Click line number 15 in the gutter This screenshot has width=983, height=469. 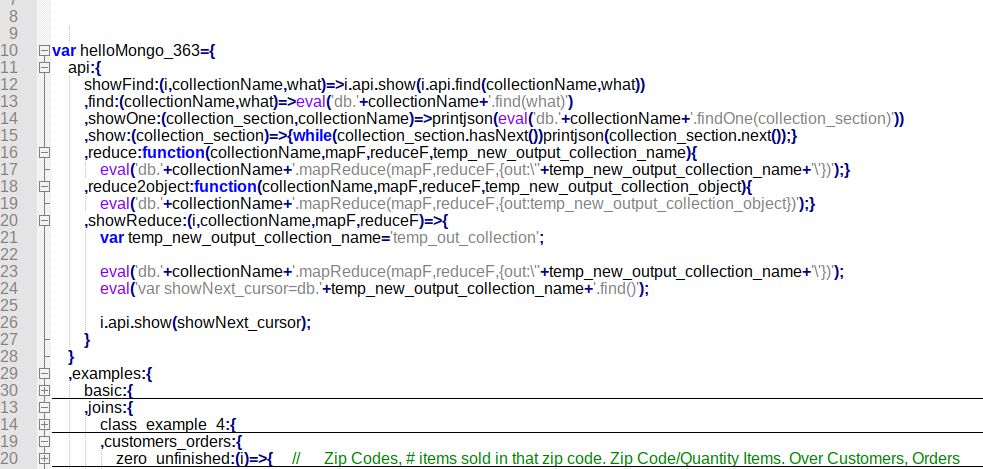tap(11, 135)
